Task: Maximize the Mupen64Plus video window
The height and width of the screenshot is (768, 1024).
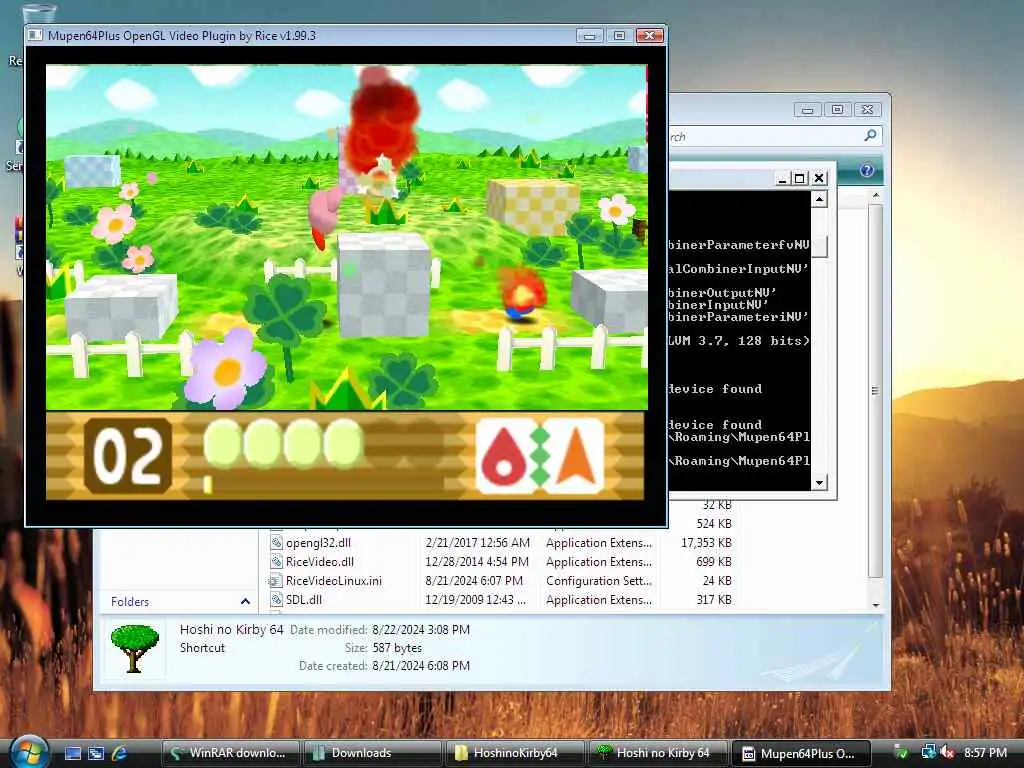Action: [x=618, y=35]
